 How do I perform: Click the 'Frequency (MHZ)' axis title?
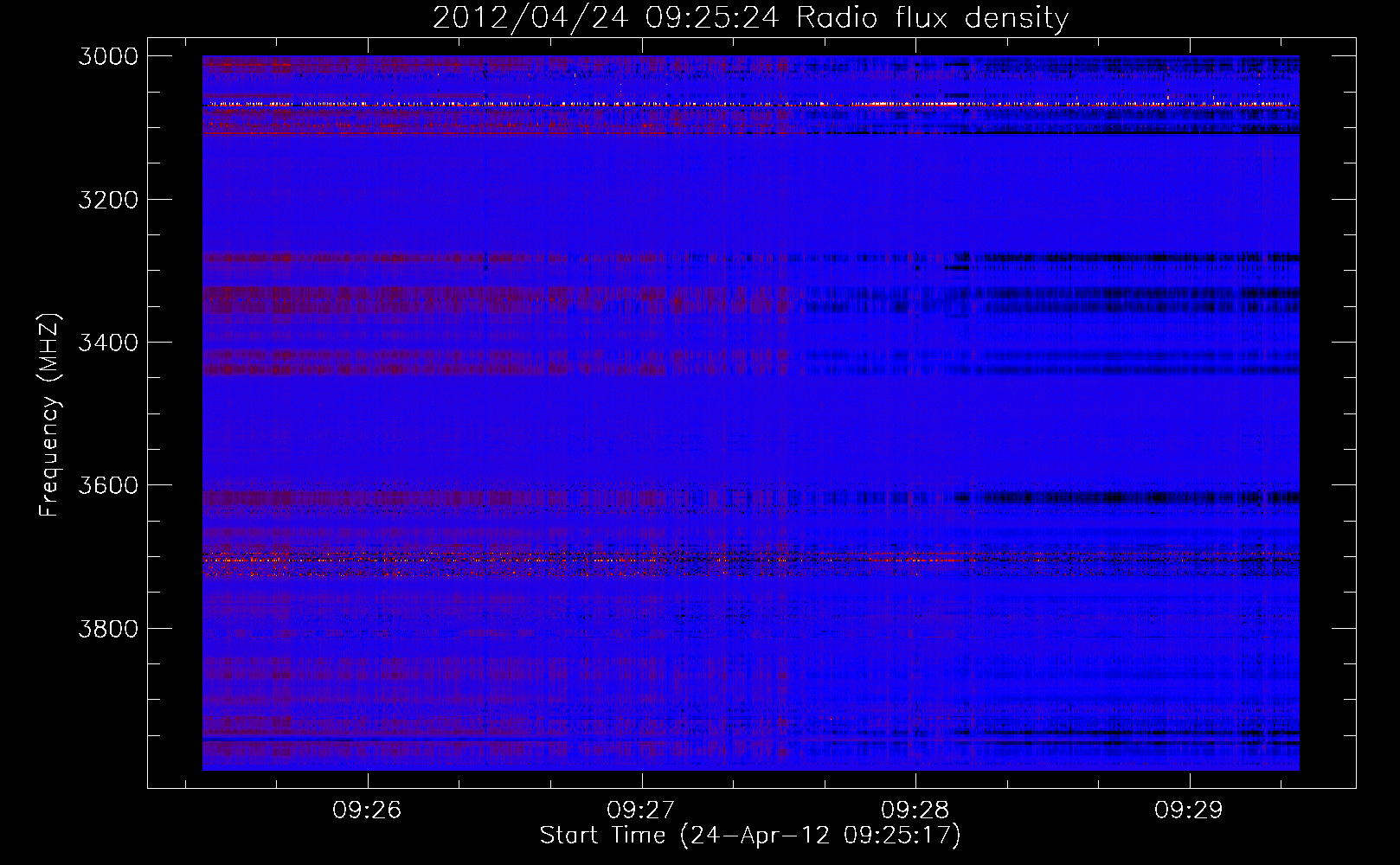point(49,415)
